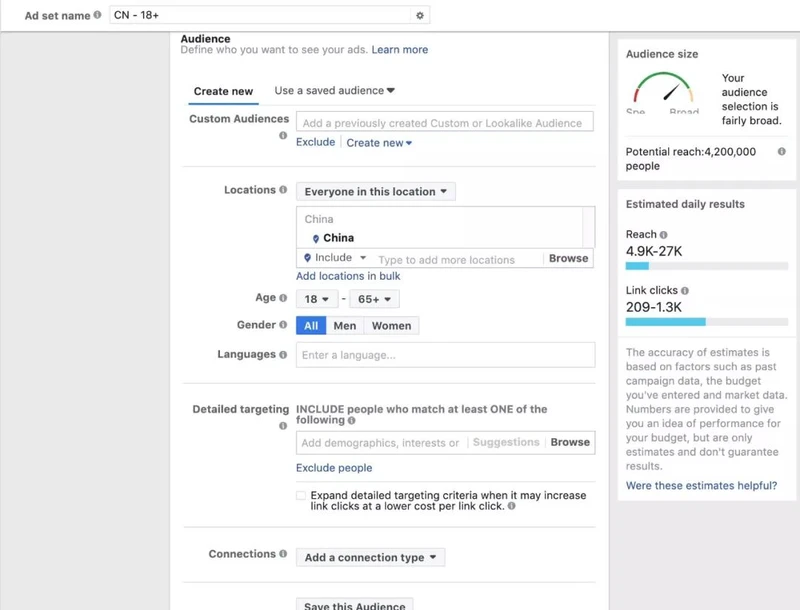This screenshot has height=610, width=800.
Task: Click info icon next to Connections label
Action: pyautogui.click(x=283, y=554)
